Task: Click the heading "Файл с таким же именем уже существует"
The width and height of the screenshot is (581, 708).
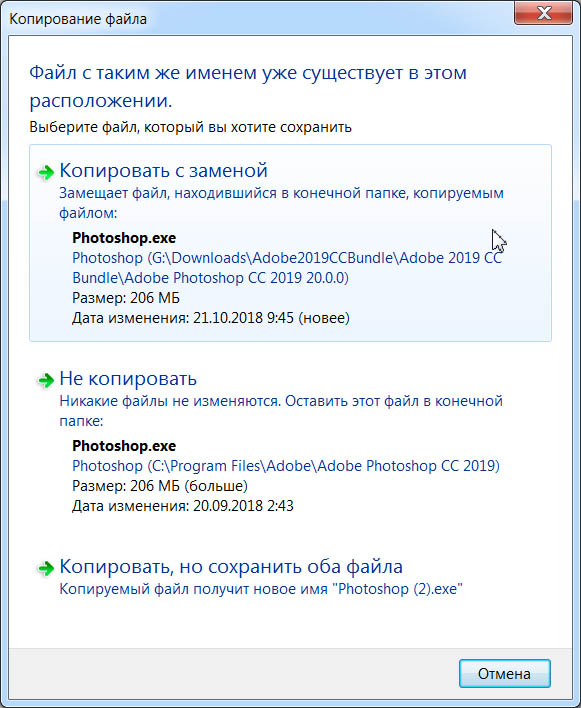Action: (248, 86)
